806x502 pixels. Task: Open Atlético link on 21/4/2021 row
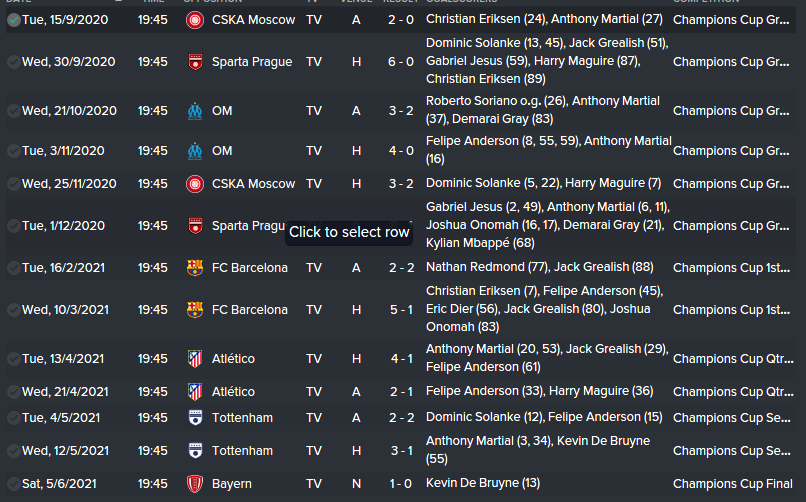click(233, 392)
